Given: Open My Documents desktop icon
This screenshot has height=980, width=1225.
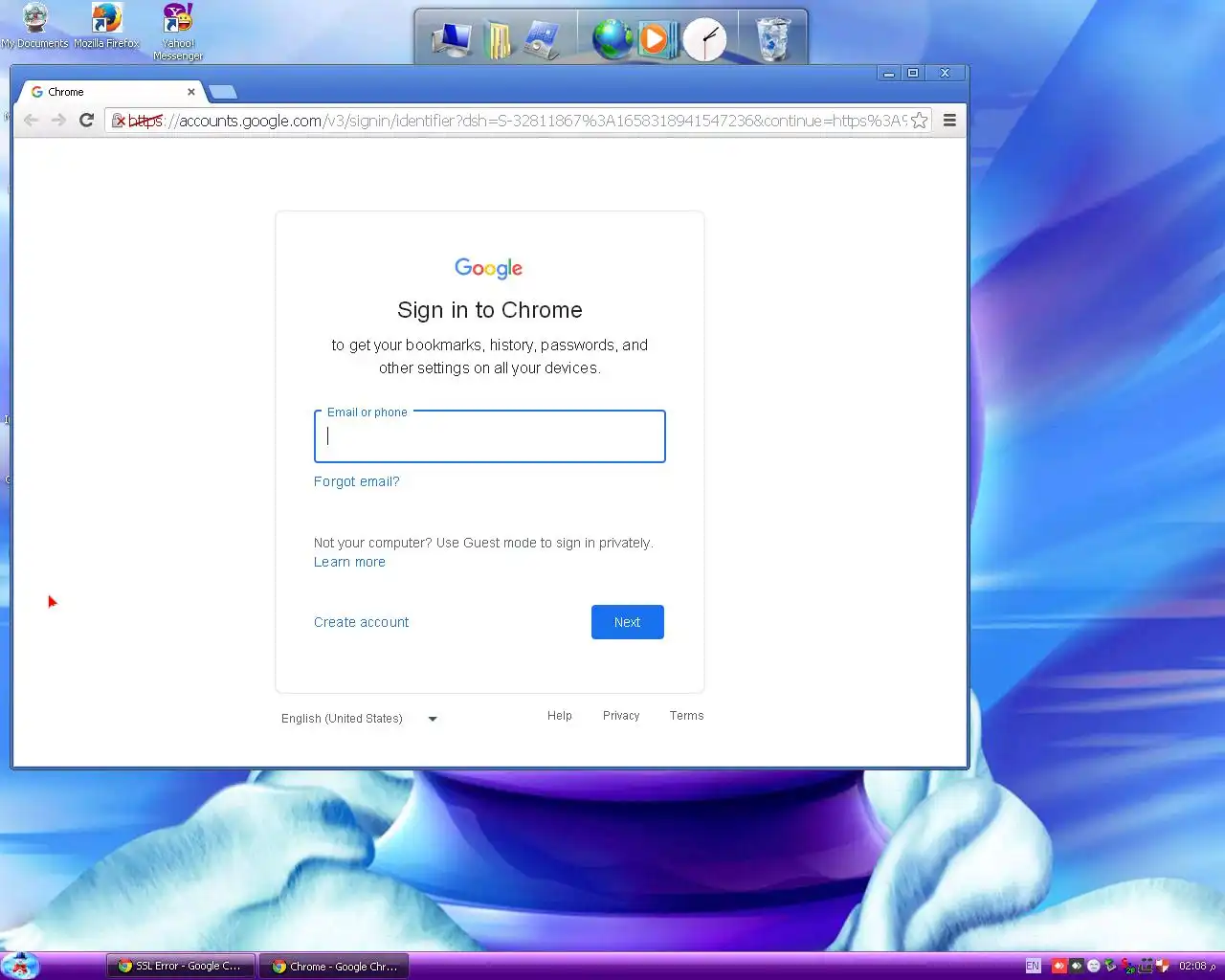Looking at the screenshot, I should click(34, 26).
